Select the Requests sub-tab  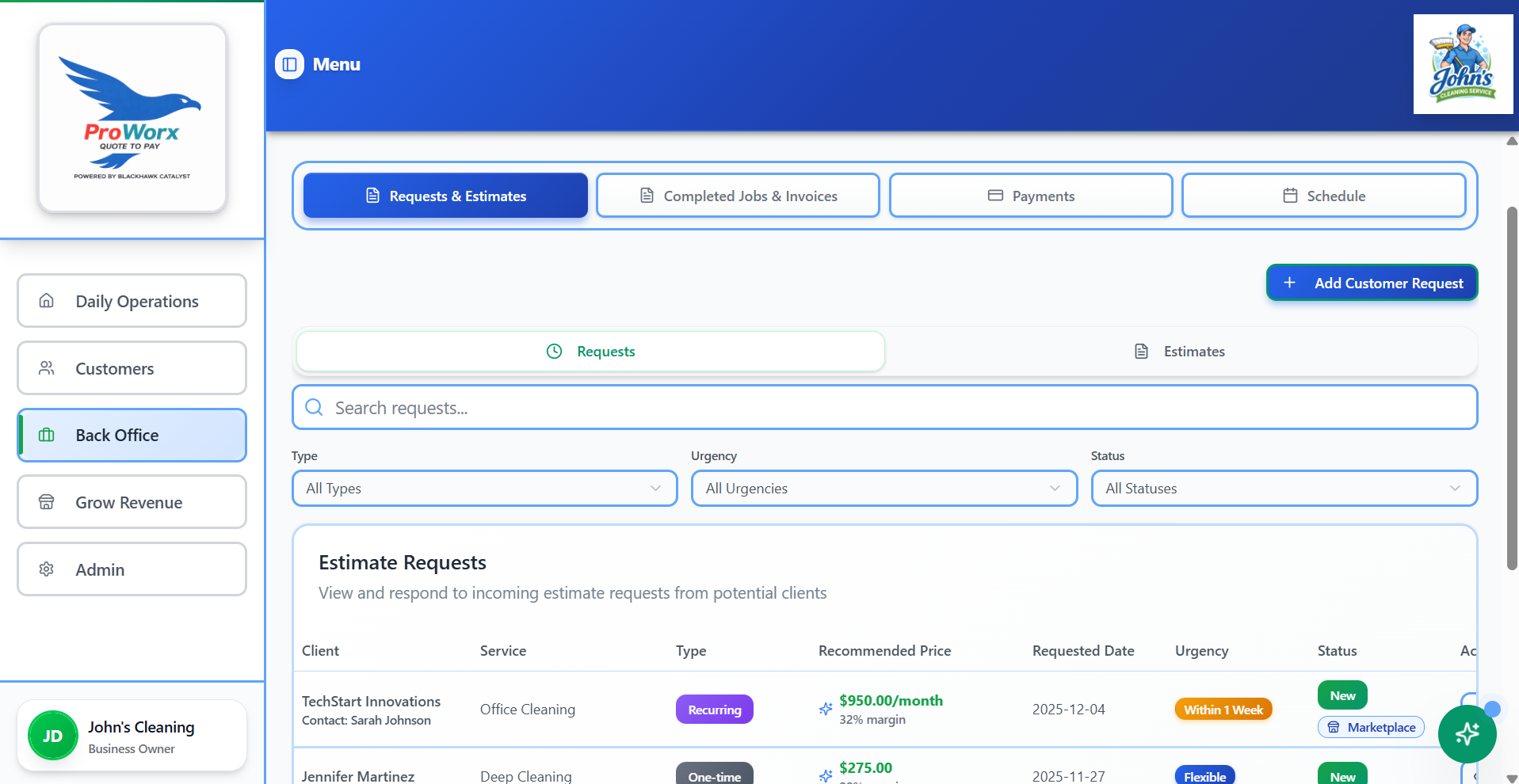590,352
